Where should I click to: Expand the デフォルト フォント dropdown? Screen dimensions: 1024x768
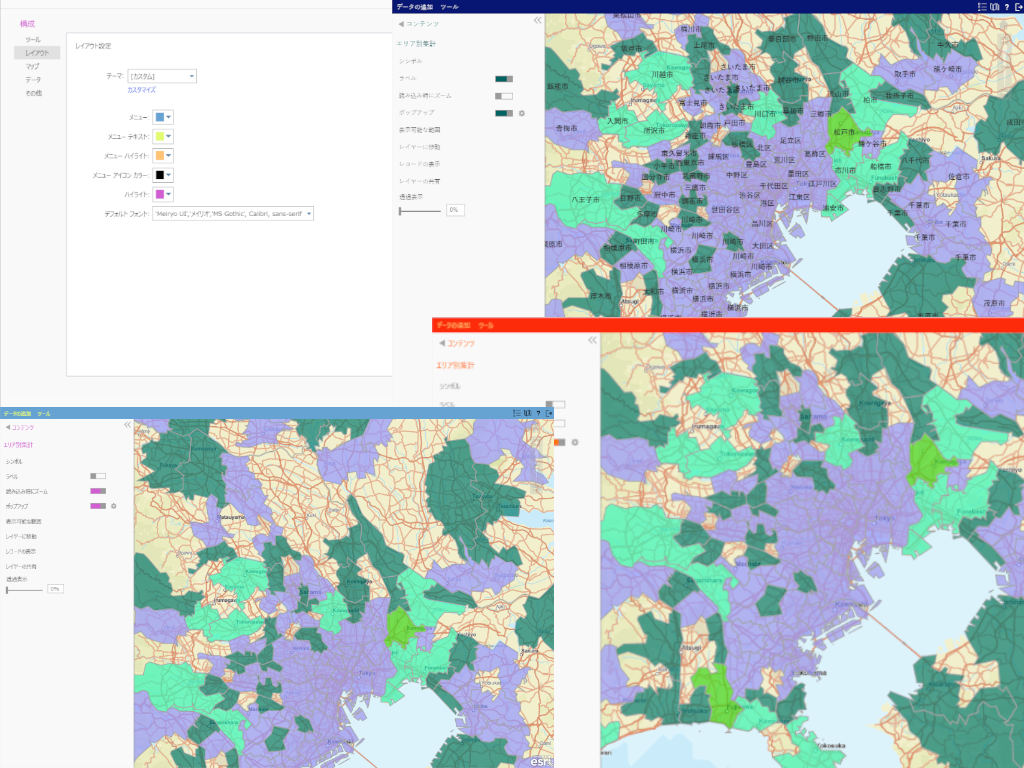click(233, 213)
